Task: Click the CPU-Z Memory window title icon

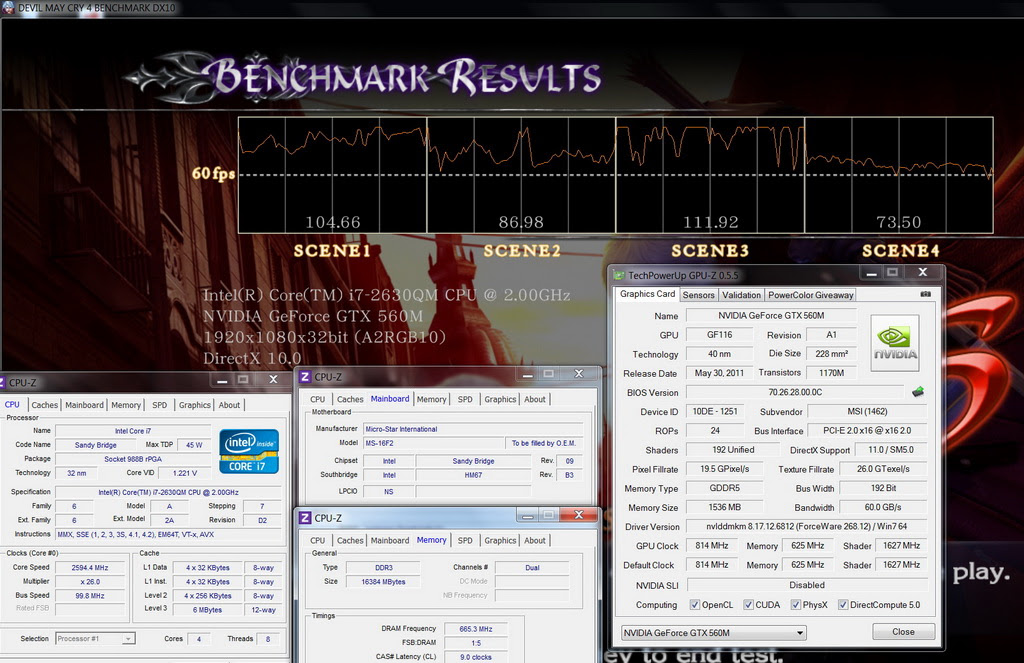Action: (305, 518)
